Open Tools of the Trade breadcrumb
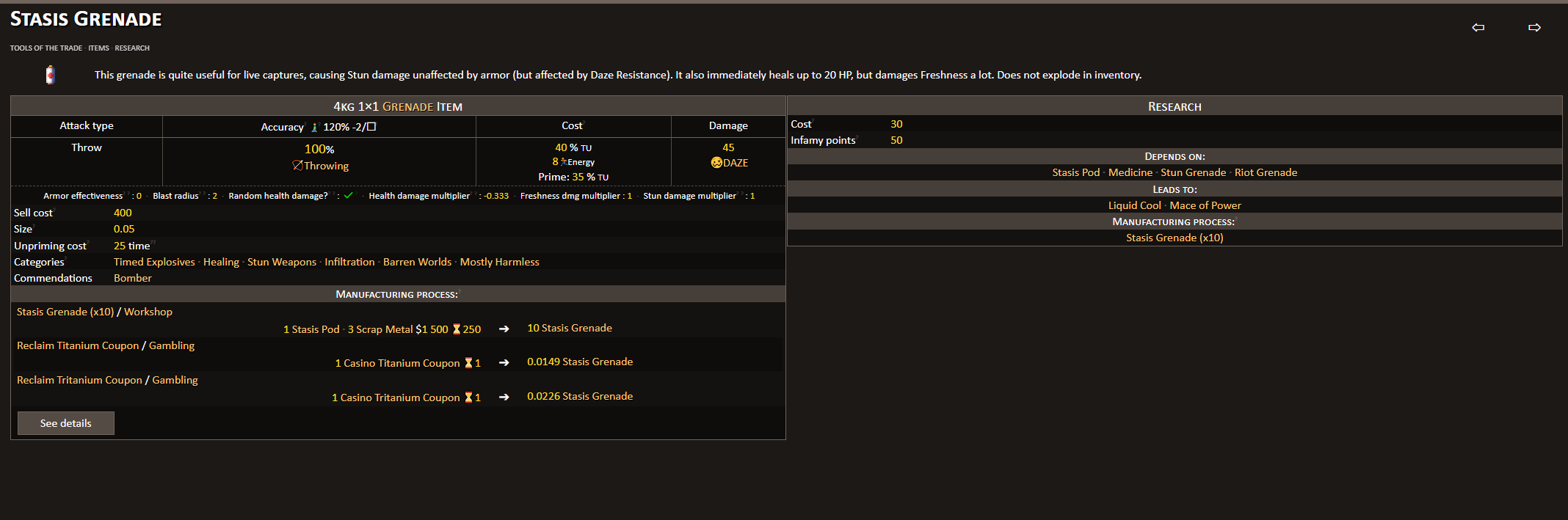Viewport: 1568px width, 520px height. point(46,48)
